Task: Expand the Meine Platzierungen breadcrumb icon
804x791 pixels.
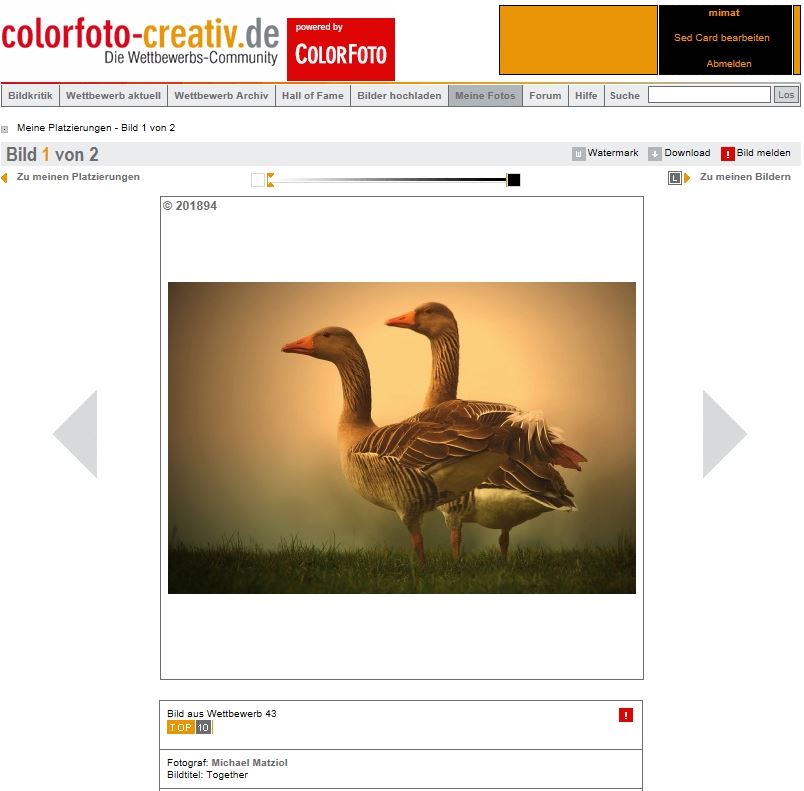Action: (5, 129)
